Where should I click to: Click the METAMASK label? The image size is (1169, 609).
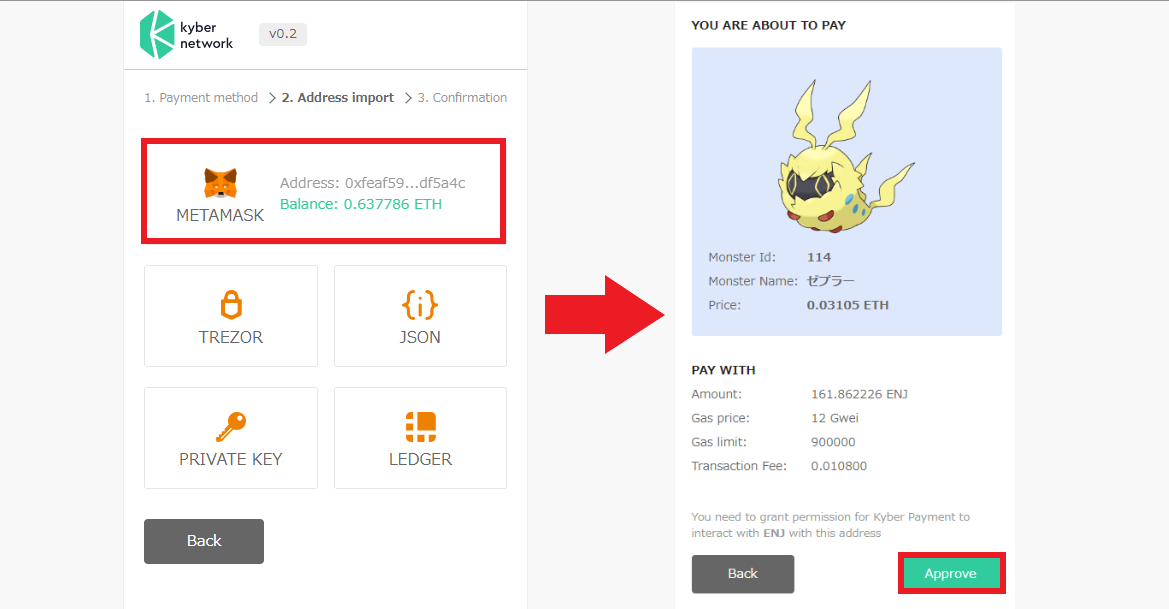pos(220,215)
